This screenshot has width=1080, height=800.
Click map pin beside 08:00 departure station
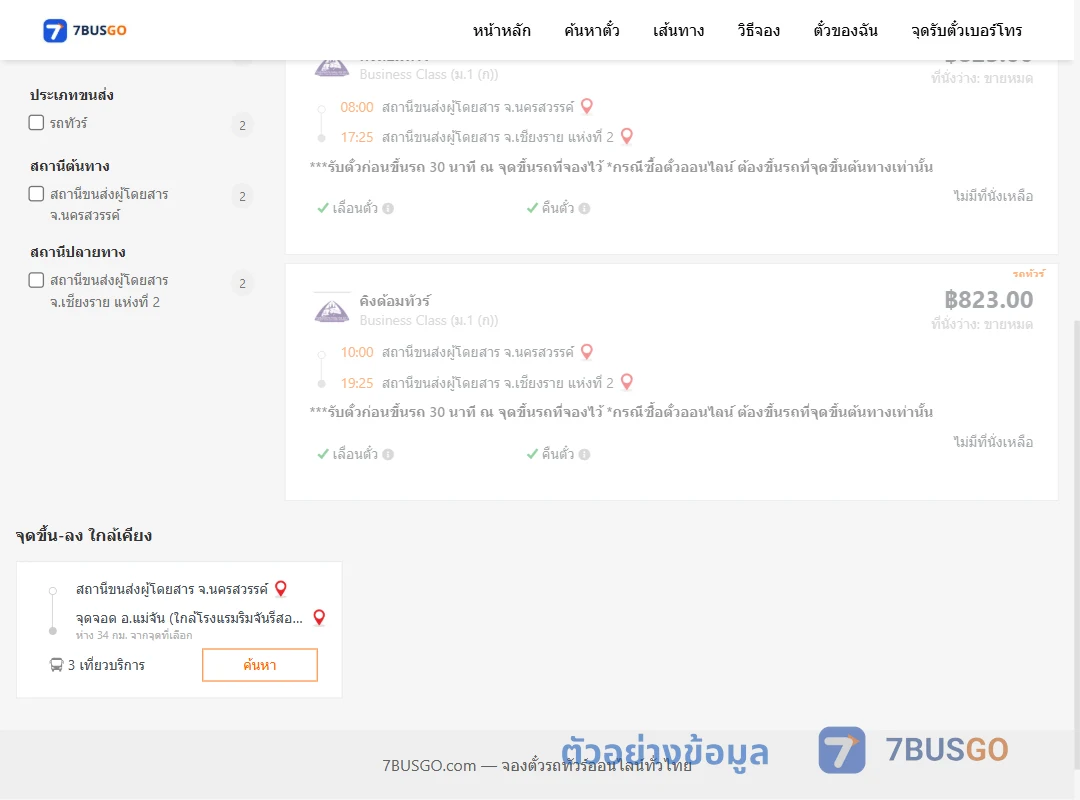(x=587, y=106)
